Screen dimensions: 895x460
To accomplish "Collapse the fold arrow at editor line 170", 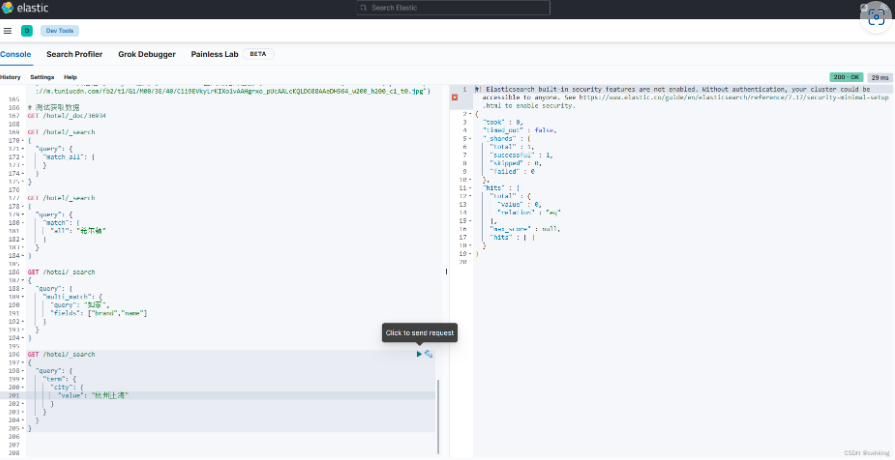I will [x=23, y=140].
